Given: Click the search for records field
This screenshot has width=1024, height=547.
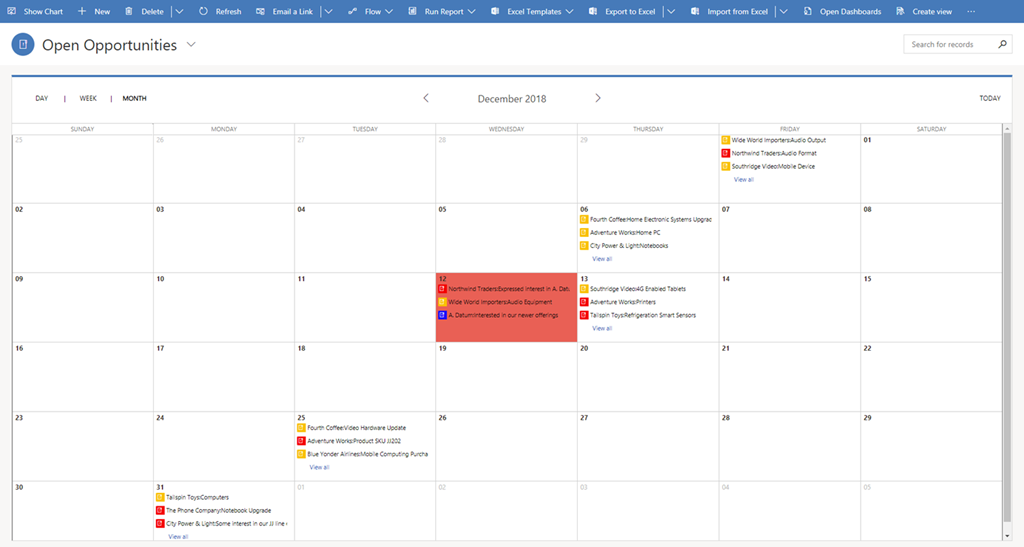Looking at the screenshot, I should (950, 44).
